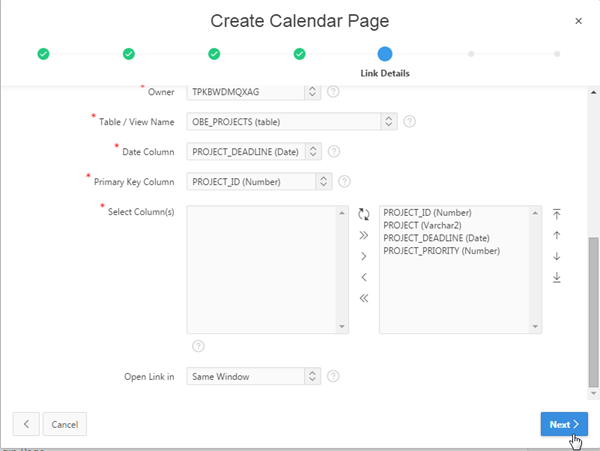Click the Next button
Image resolution: width=600 pixels, height=451 pixels.
click(x=564, y=424)
